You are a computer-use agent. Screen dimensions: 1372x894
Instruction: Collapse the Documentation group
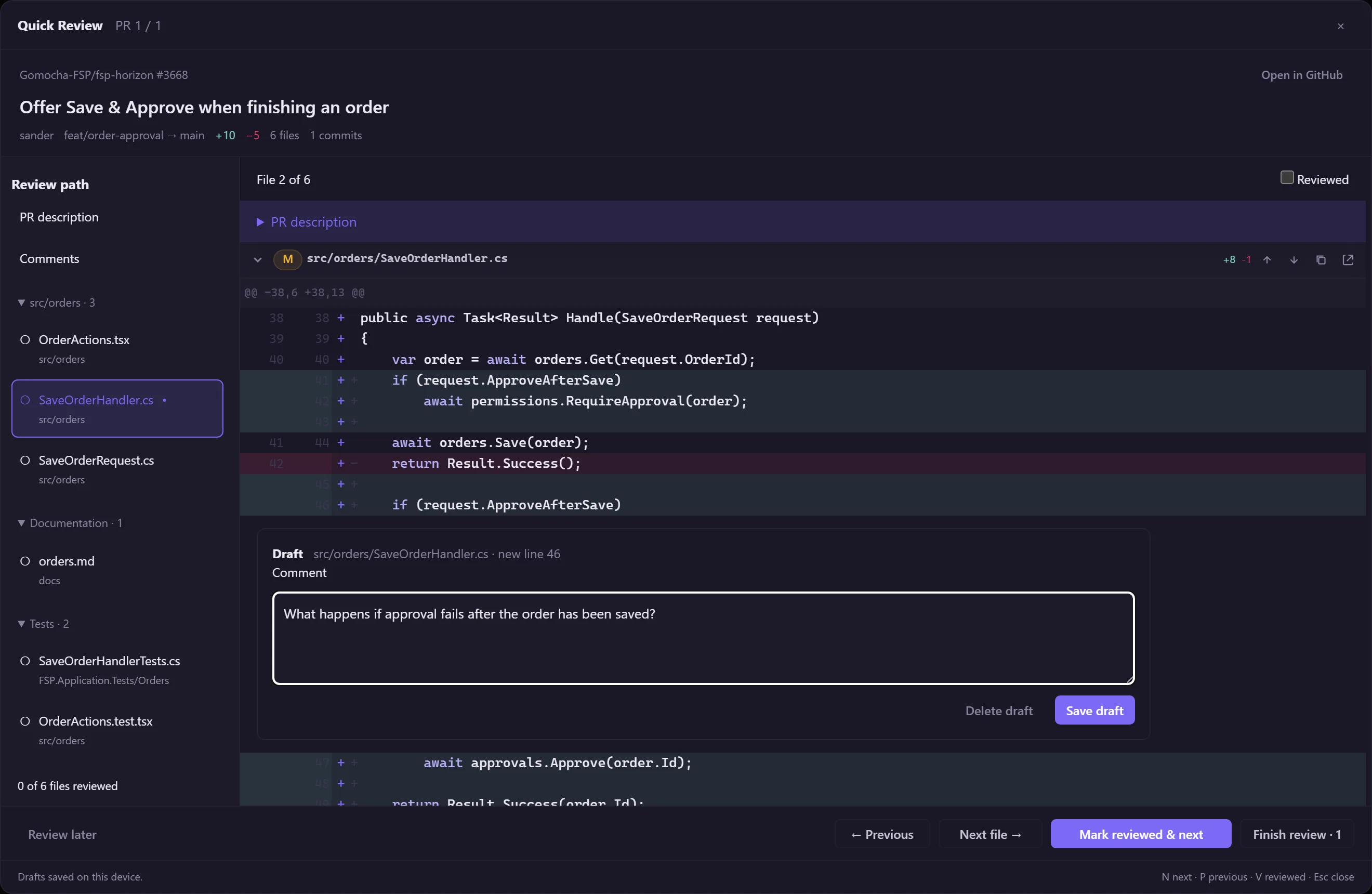click(21, 523)
